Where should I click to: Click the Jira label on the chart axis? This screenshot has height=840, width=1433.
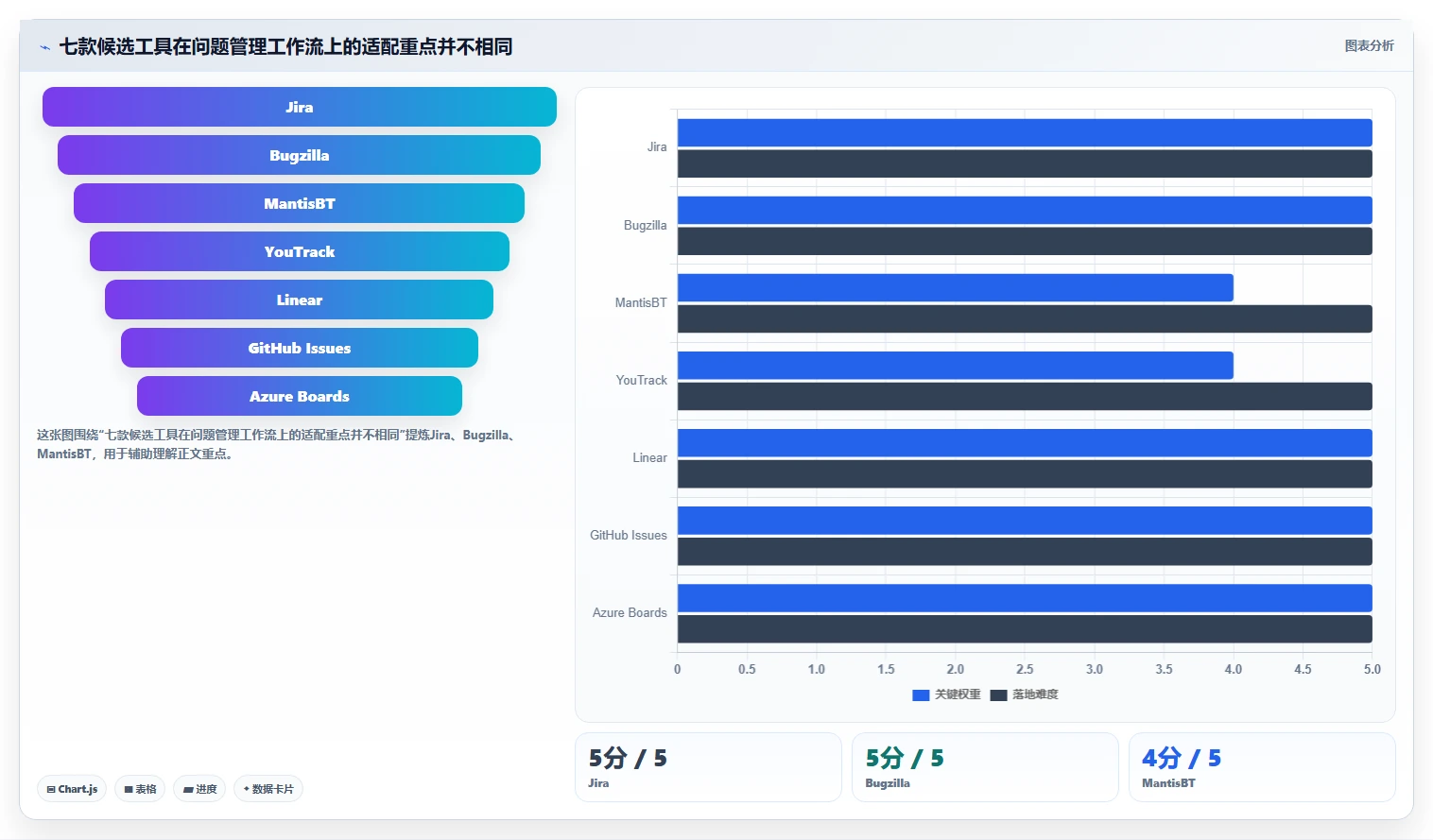657,147
